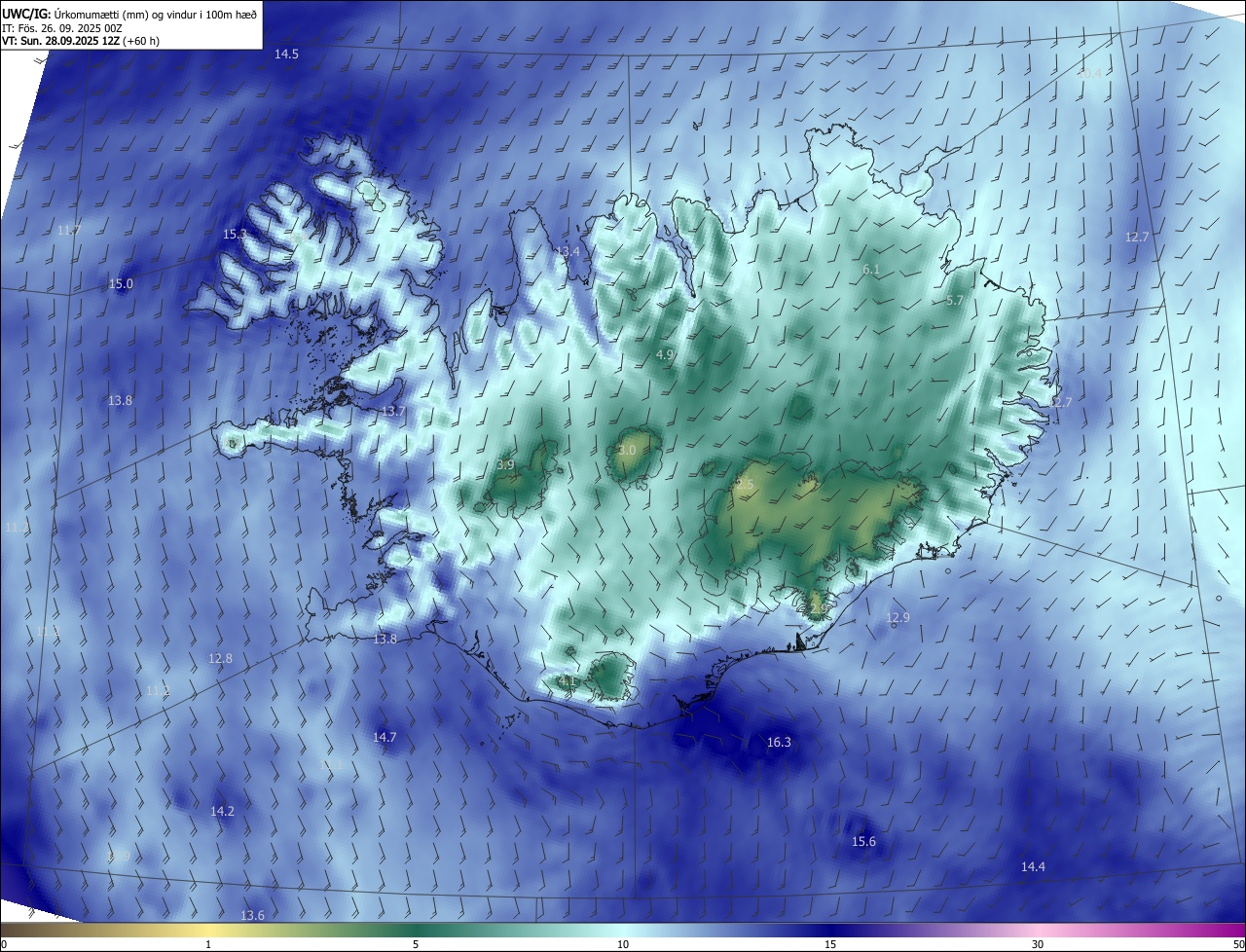Viewport: 1246px width, 952px height.
Task: Click the 30 tick label on the color scale
Action: point(1038,944)
